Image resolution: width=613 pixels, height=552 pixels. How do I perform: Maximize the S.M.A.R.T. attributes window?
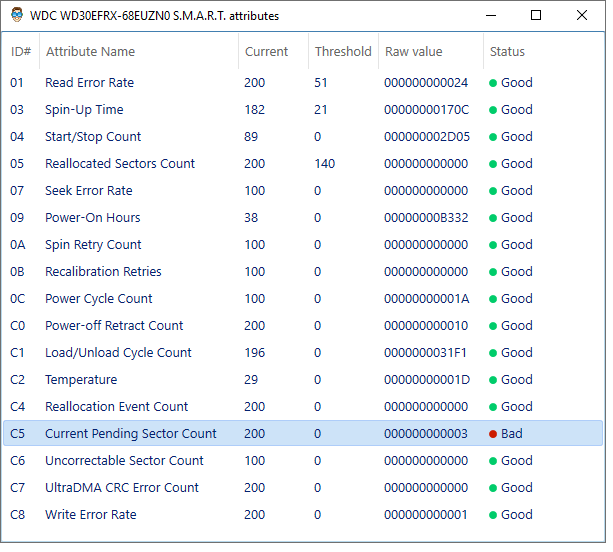point(536,15)
